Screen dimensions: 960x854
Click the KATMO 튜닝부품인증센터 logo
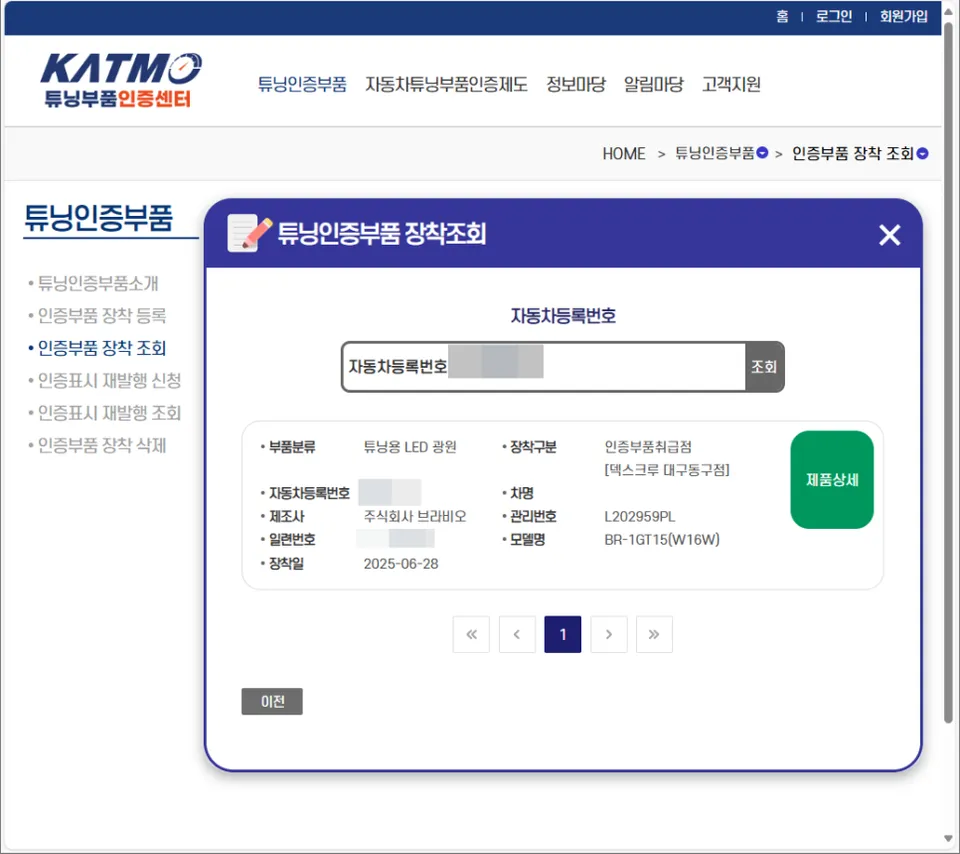[x=121, y=80]
